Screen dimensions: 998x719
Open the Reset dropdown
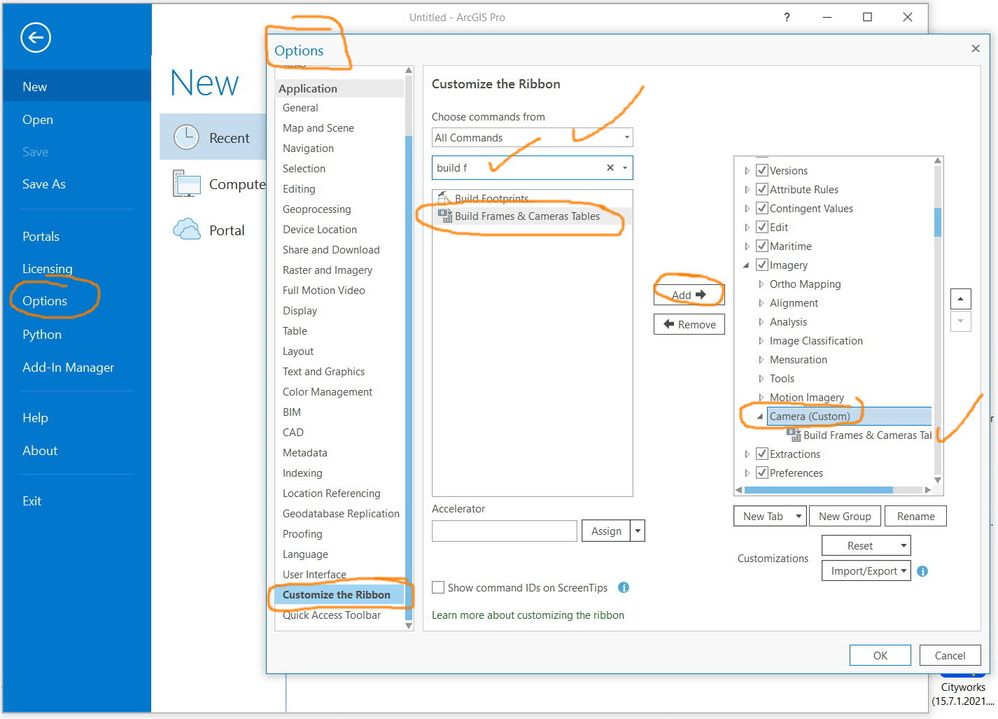pyautogui.click(x=866, y=545)
